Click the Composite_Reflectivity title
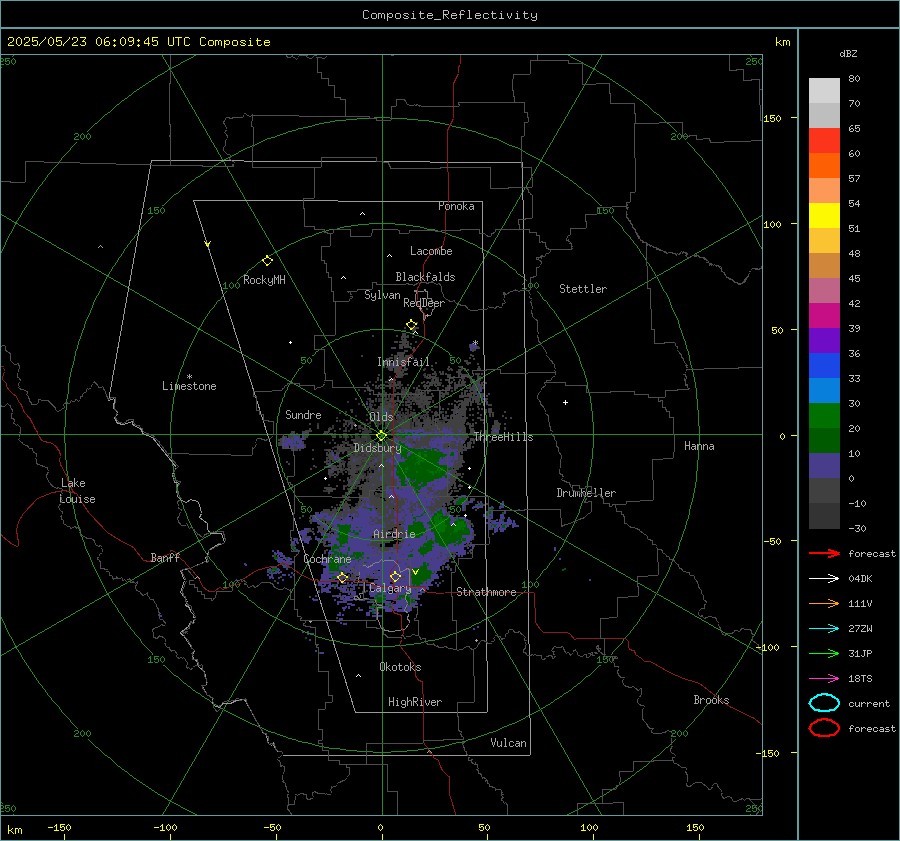This screenshot has height=841, width=900. pyautogui.click(x=450, y=15)
